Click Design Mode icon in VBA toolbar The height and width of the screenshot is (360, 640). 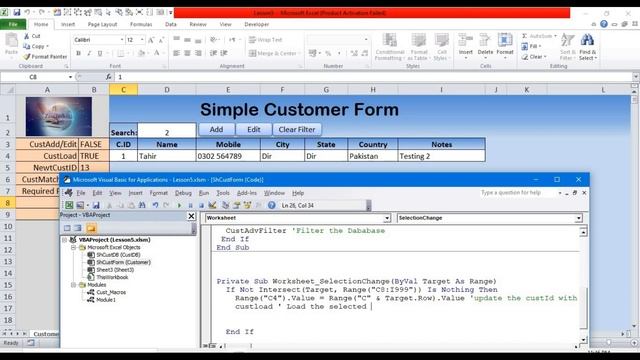click(212, 205)
